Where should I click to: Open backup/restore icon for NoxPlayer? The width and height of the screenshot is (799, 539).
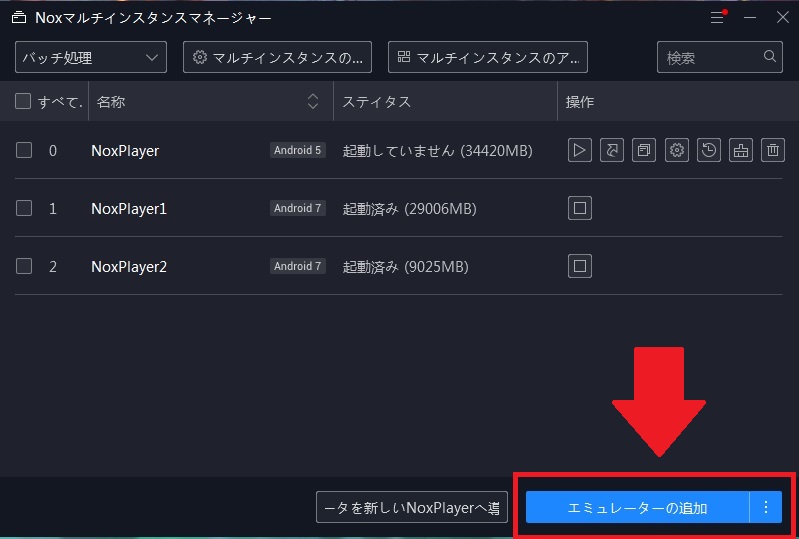(708, 150)
